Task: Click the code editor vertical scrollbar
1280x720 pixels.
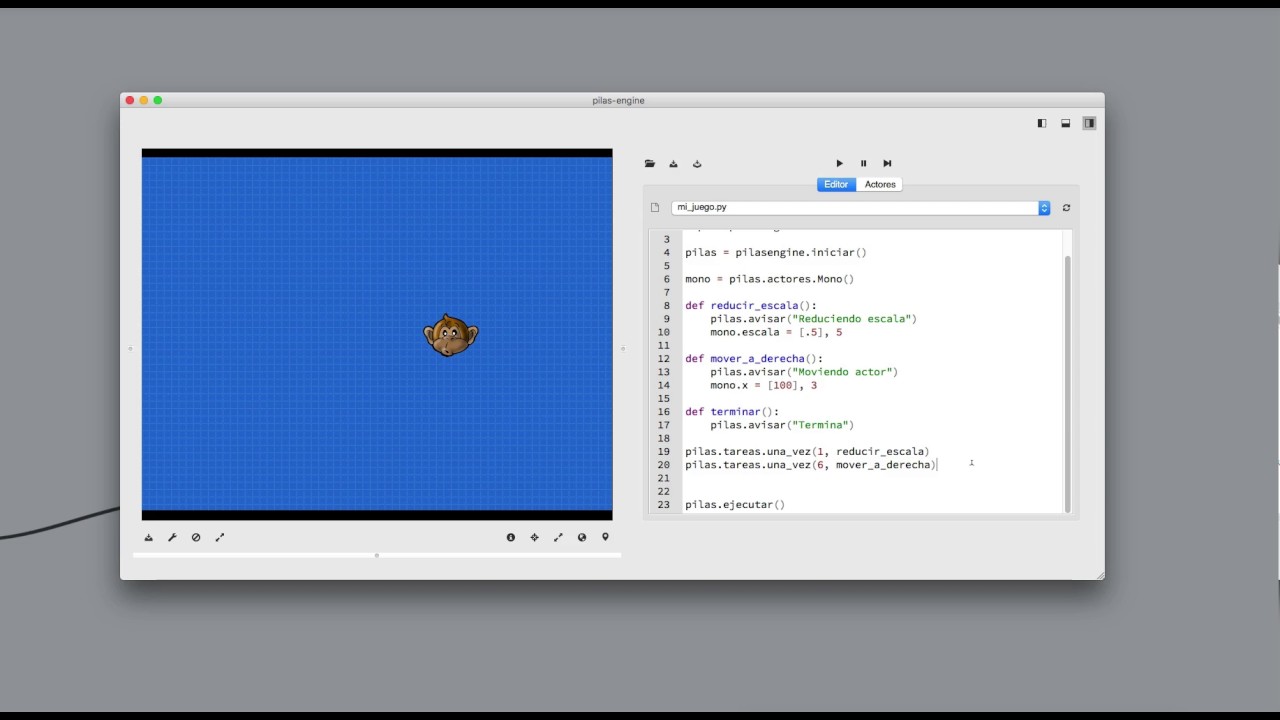Action: coord(1068,382)
